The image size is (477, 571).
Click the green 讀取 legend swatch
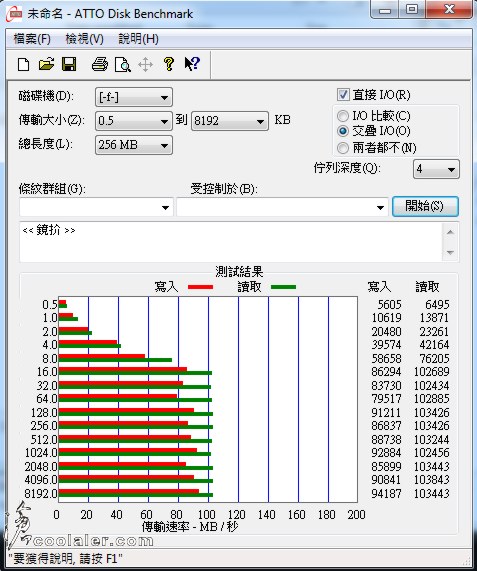pos(284,287)
